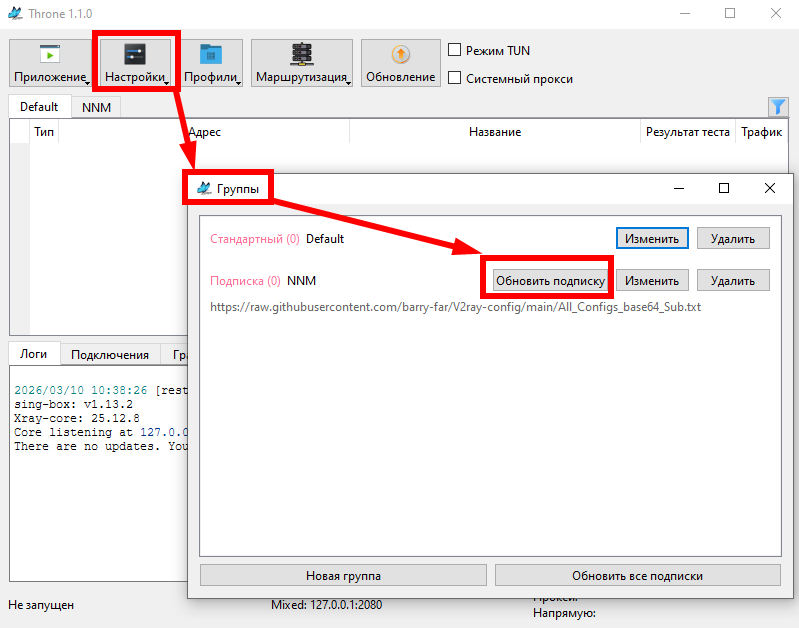
Task: Click the Напрямую: status label
Action: [x=564, y=613]
